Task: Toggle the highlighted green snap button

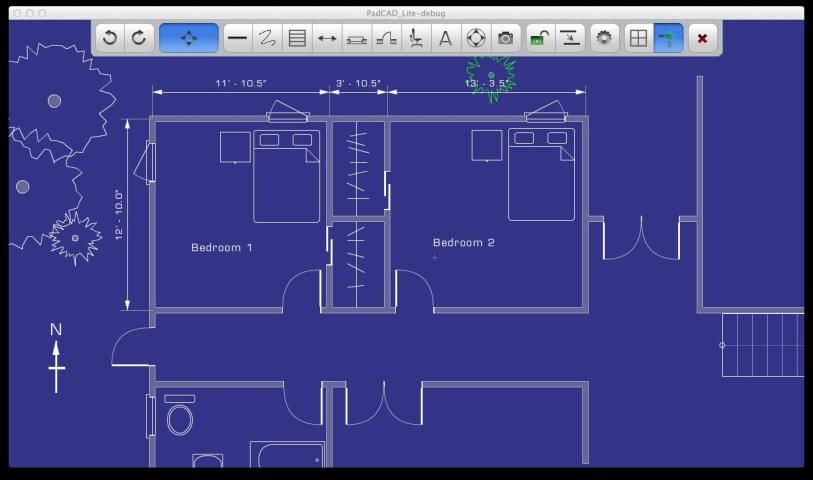Action: point(668,38)
